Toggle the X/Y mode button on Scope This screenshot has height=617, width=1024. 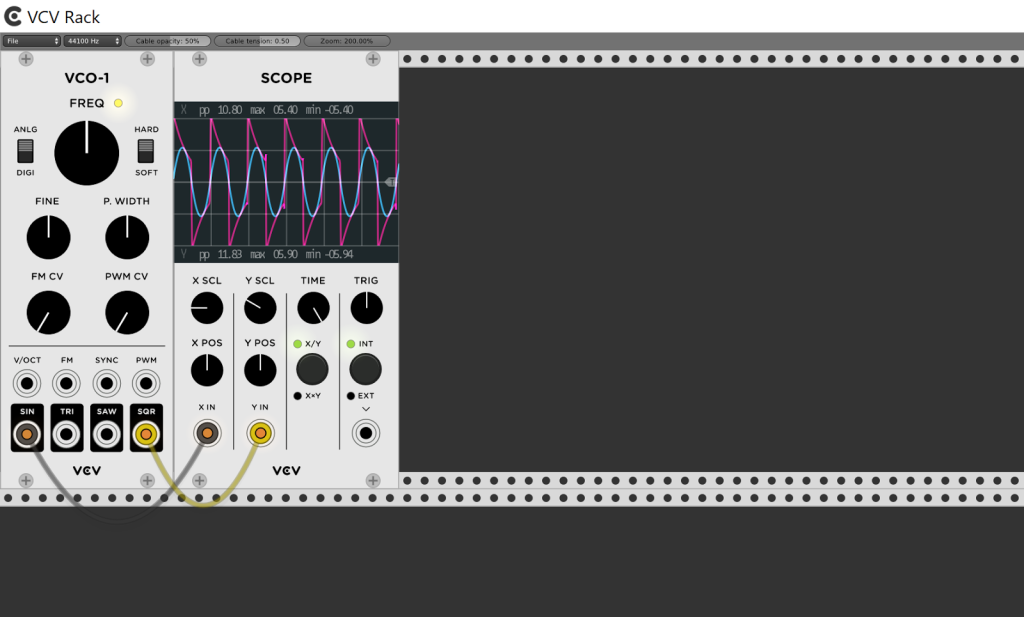coord(312,369)
